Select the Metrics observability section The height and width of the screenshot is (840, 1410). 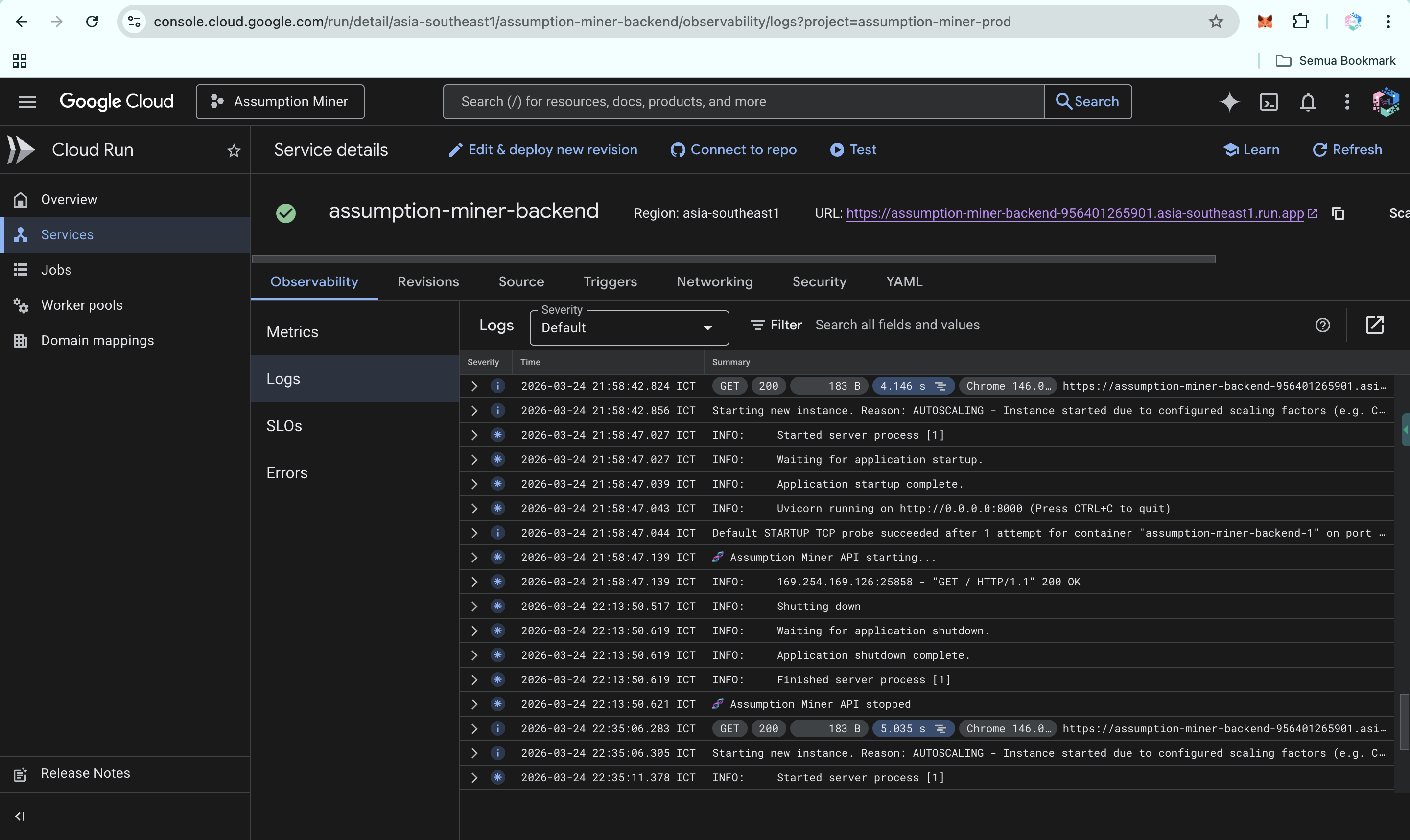tap(293, 332)
